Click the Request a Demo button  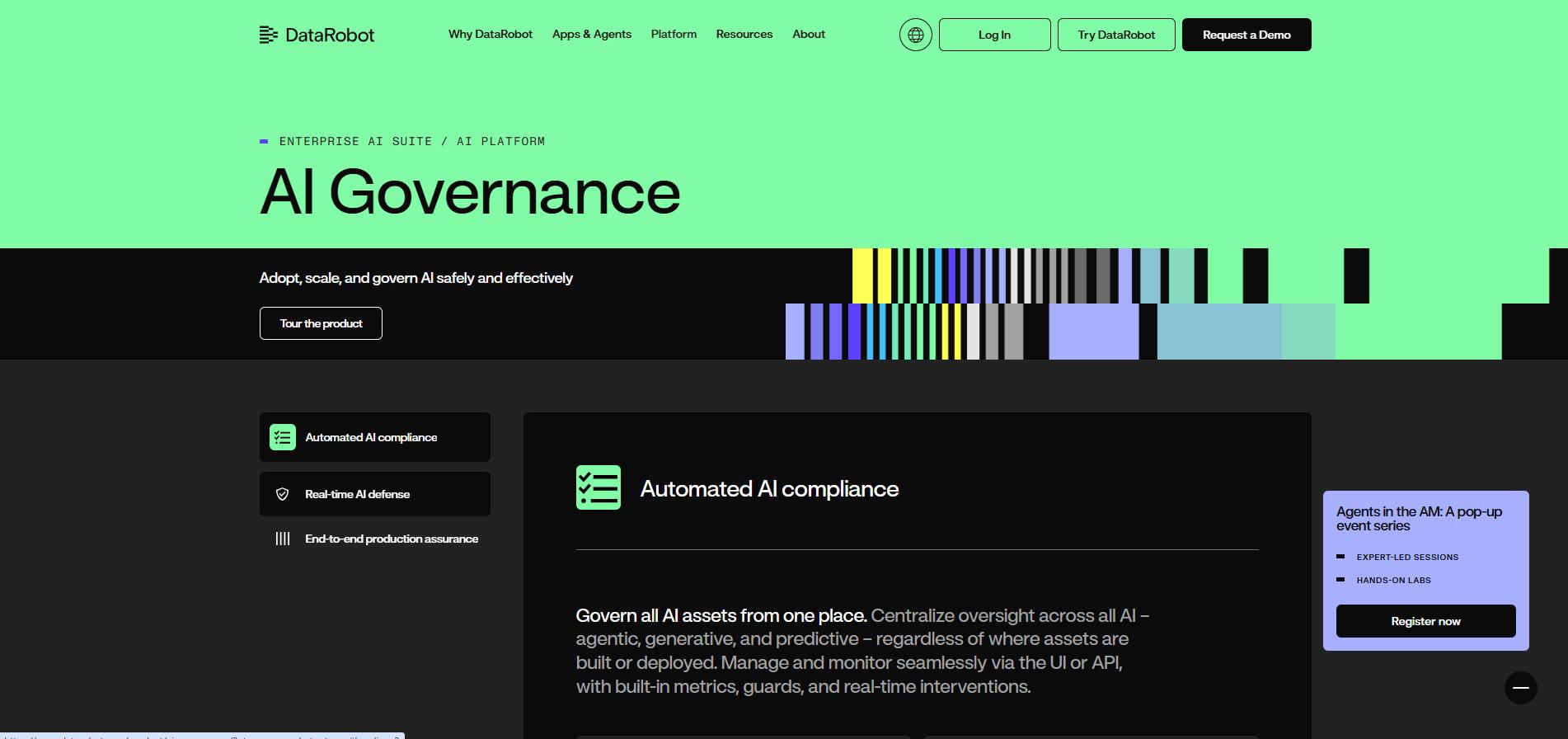[x=1246, y=35]
